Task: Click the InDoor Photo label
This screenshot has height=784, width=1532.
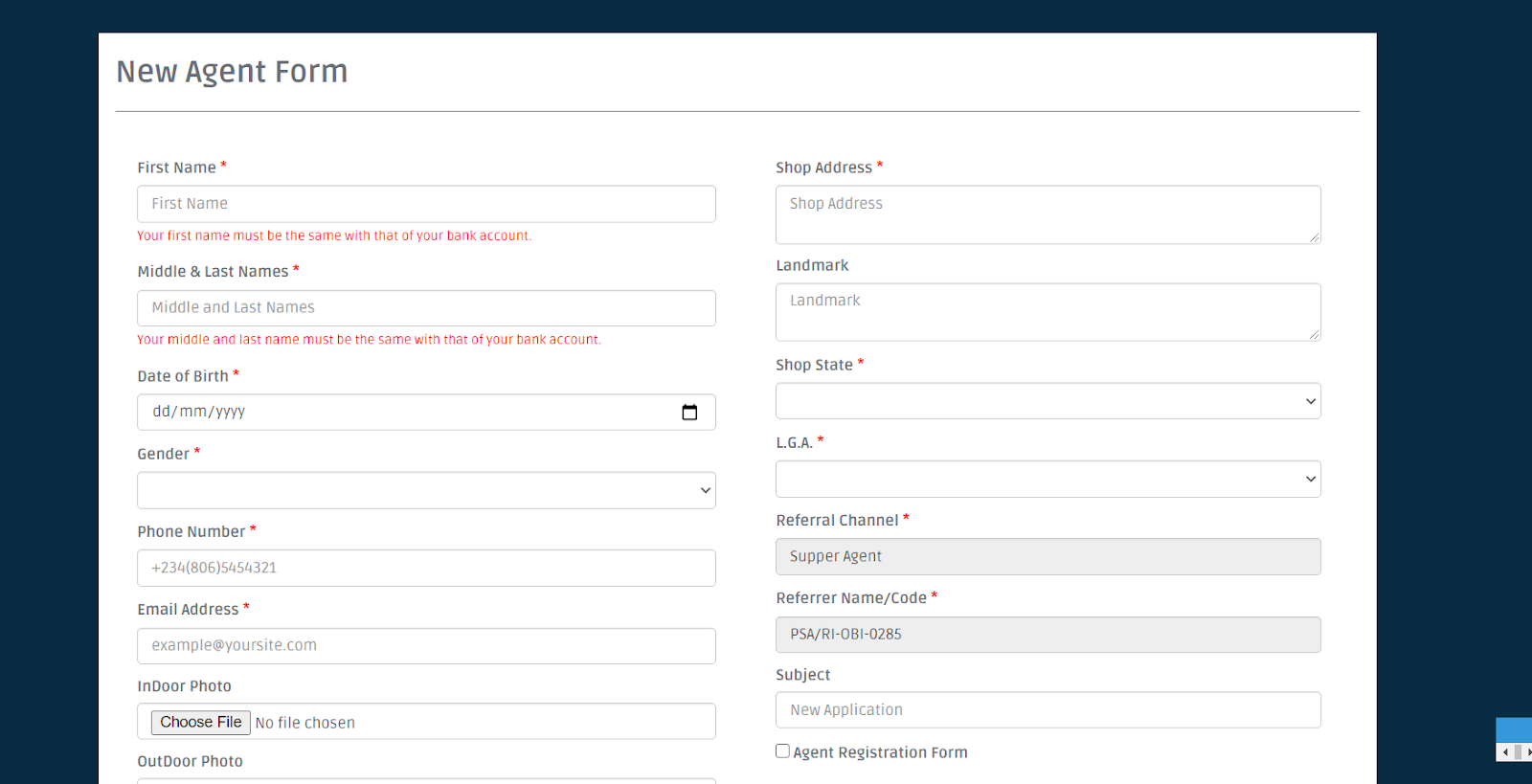Action: coord(184,686)
